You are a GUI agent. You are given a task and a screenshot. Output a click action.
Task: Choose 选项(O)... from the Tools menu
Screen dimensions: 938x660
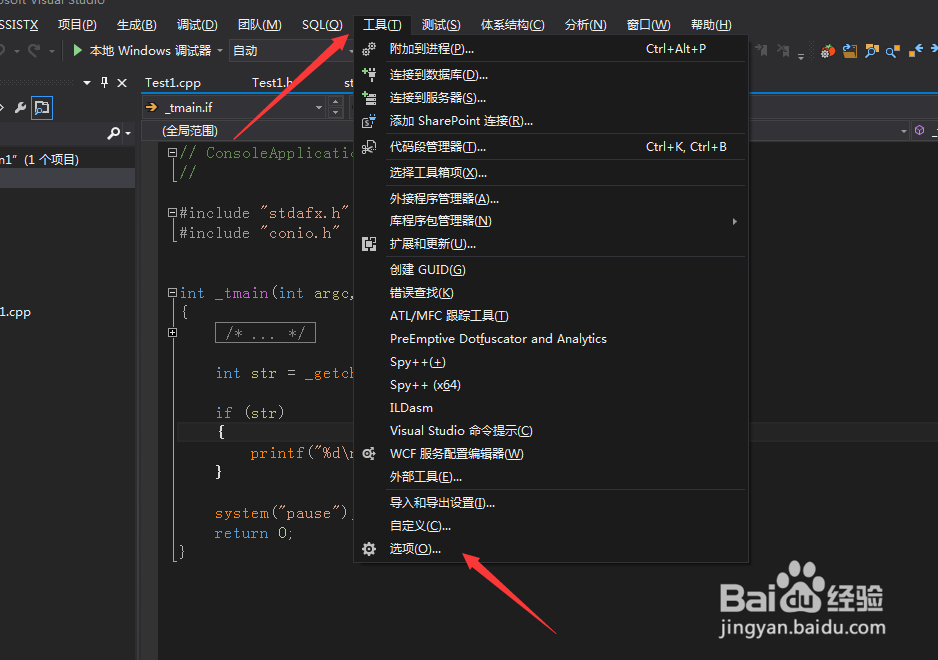point(551,549)
